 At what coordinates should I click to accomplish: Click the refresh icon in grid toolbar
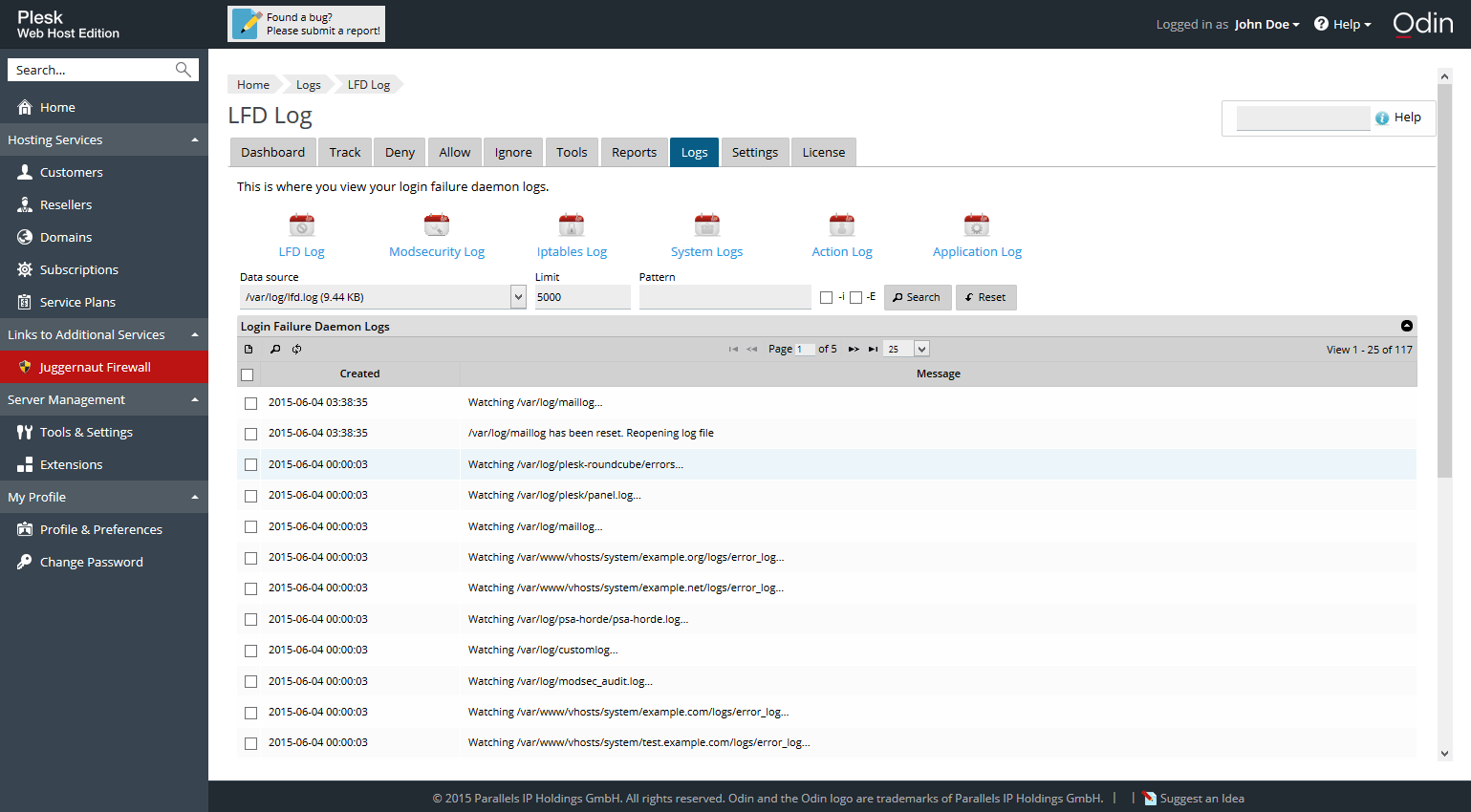tap(297, 350)
